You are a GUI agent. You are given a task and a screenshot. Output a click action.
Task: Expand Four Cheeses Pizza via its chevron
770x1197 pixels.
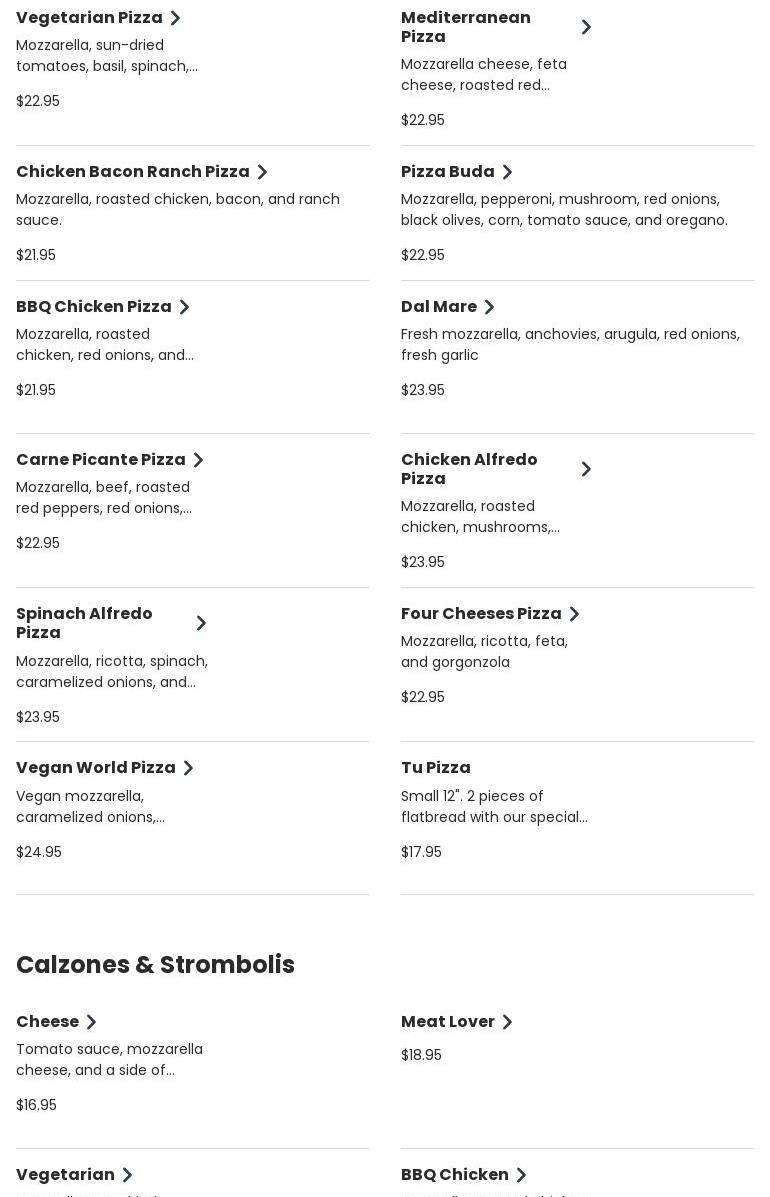point(574,614)
